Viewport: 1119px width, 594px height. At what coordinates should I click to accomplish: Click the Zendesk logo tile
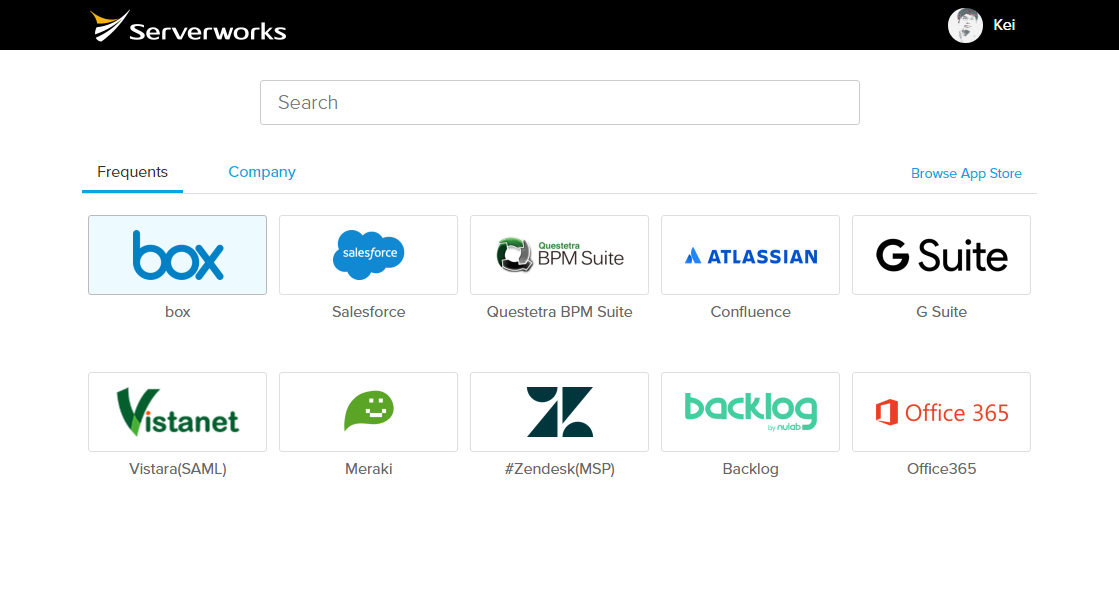click(x=560, y=412)
